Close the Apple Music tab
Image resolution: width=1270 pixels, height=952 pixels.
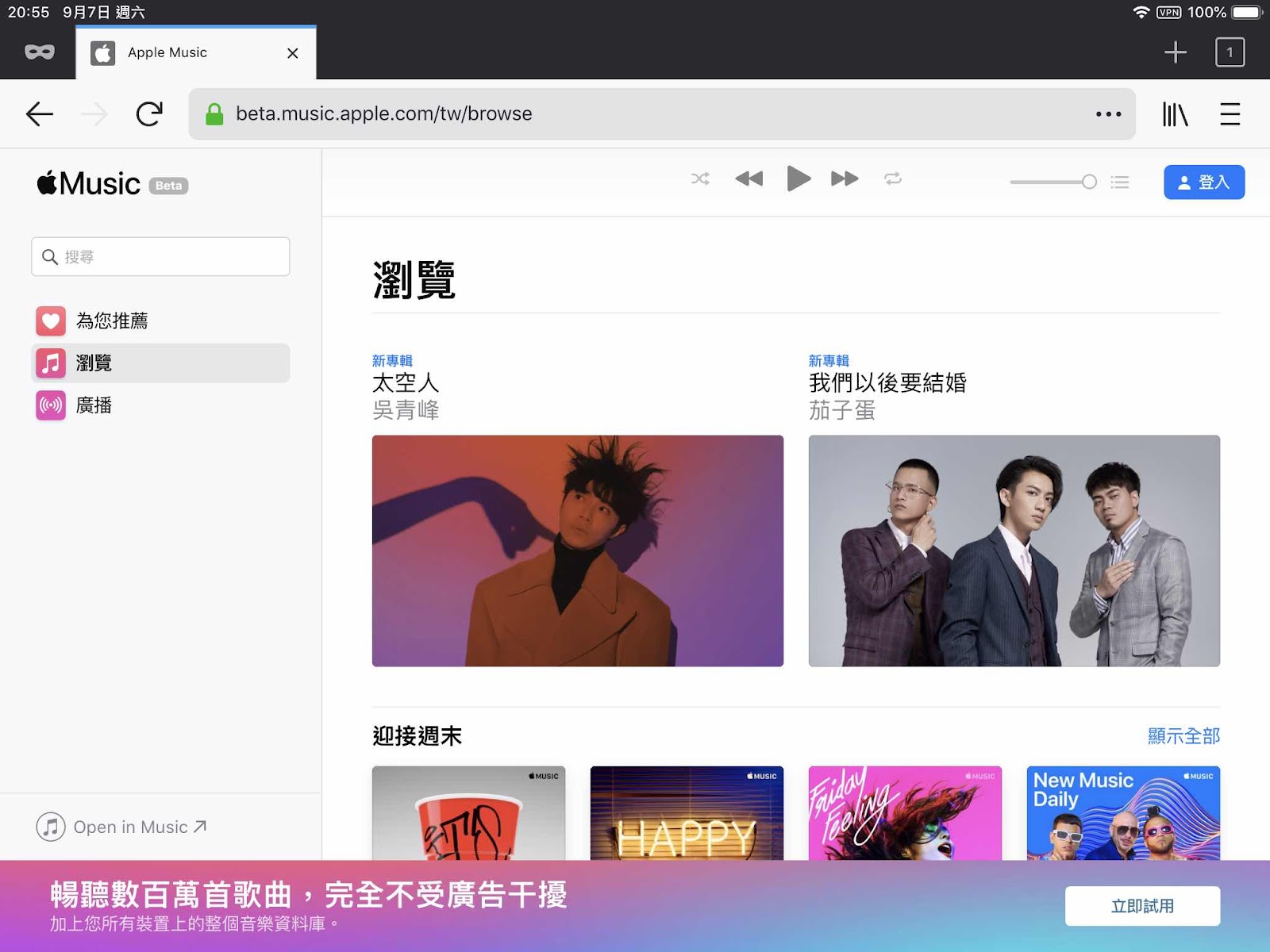coord(293,53)
